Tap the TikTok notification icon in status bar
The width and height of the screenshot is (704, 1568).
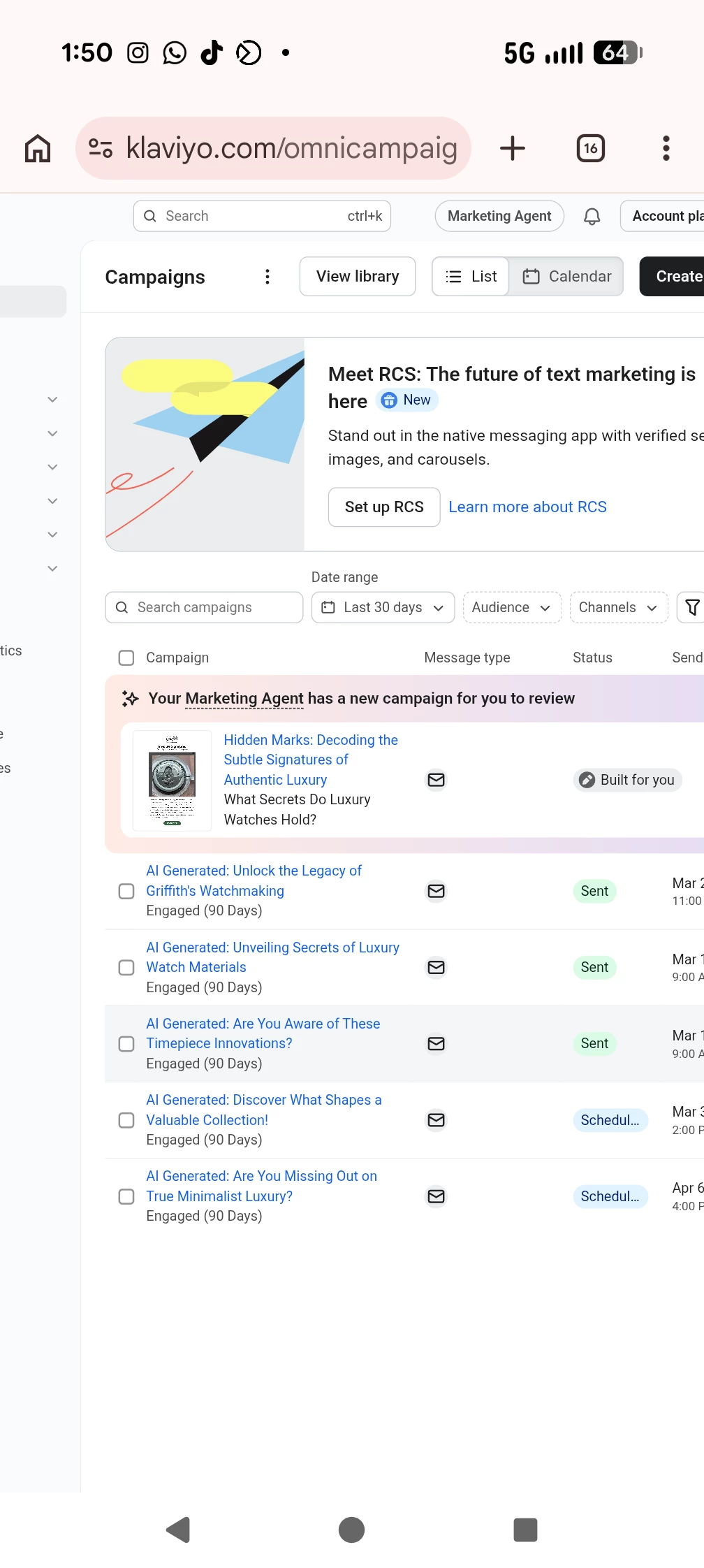click(x=212, y=52)
